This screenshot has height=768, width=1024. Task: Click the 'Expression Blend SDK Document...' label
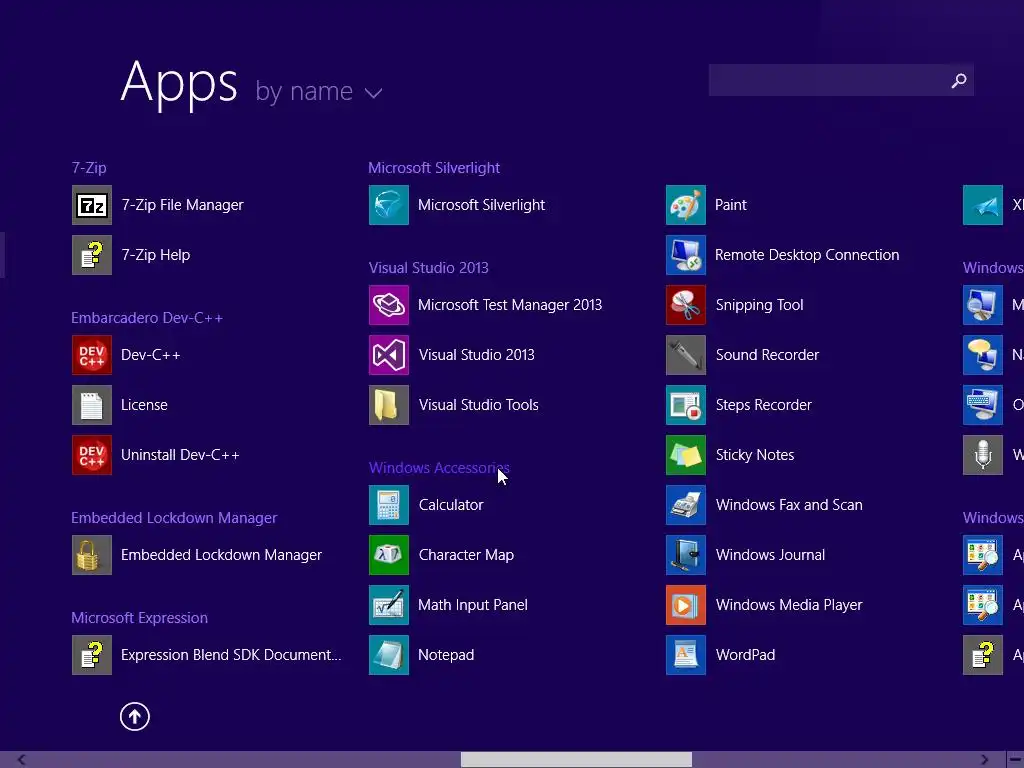pos(231,655)
